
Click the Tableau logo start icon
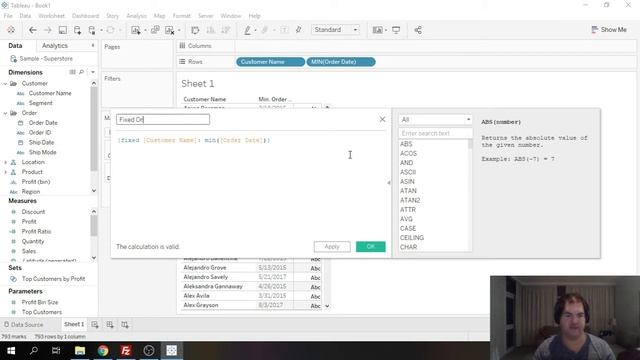[x=11, y=30]
